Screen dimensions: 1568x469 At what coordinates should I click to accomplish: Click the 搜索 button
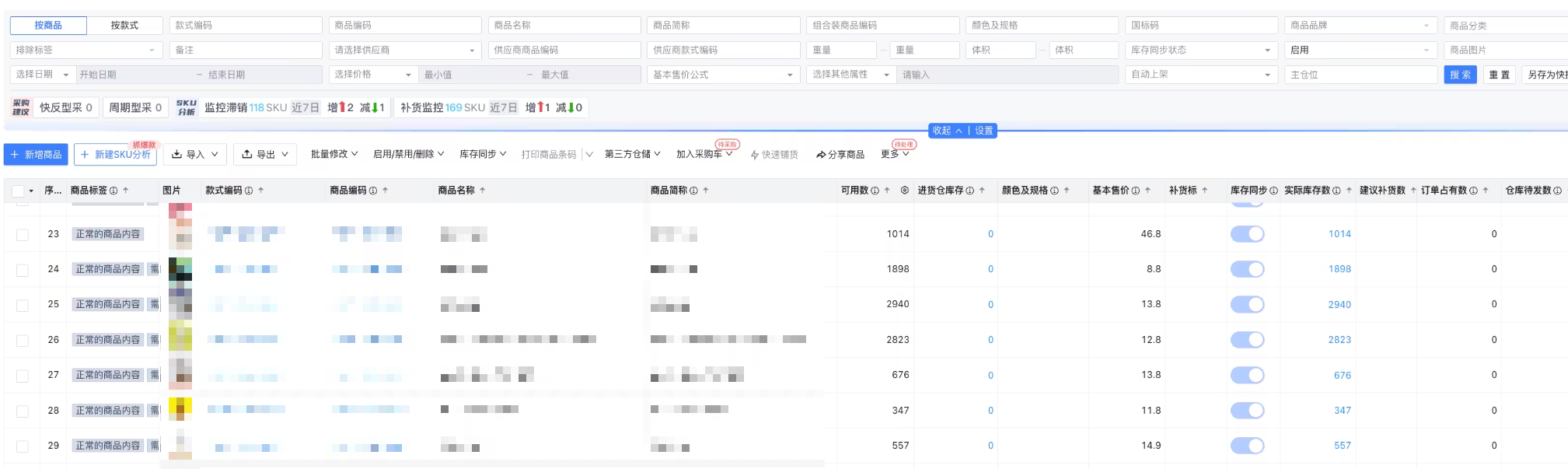[1460, 75]
